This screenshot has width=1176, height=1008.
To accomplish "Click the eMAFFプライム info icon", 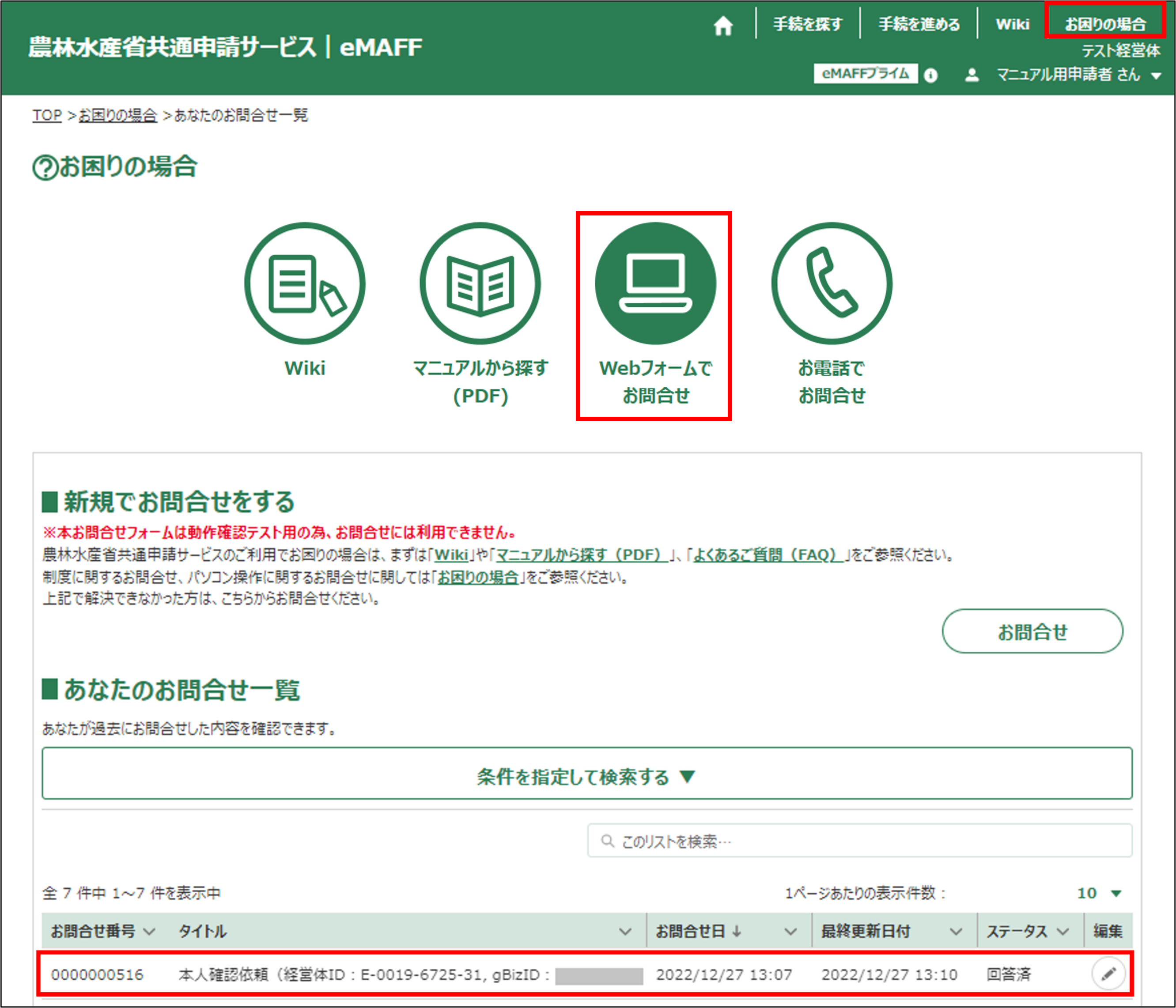I will (x=931, y=75).
